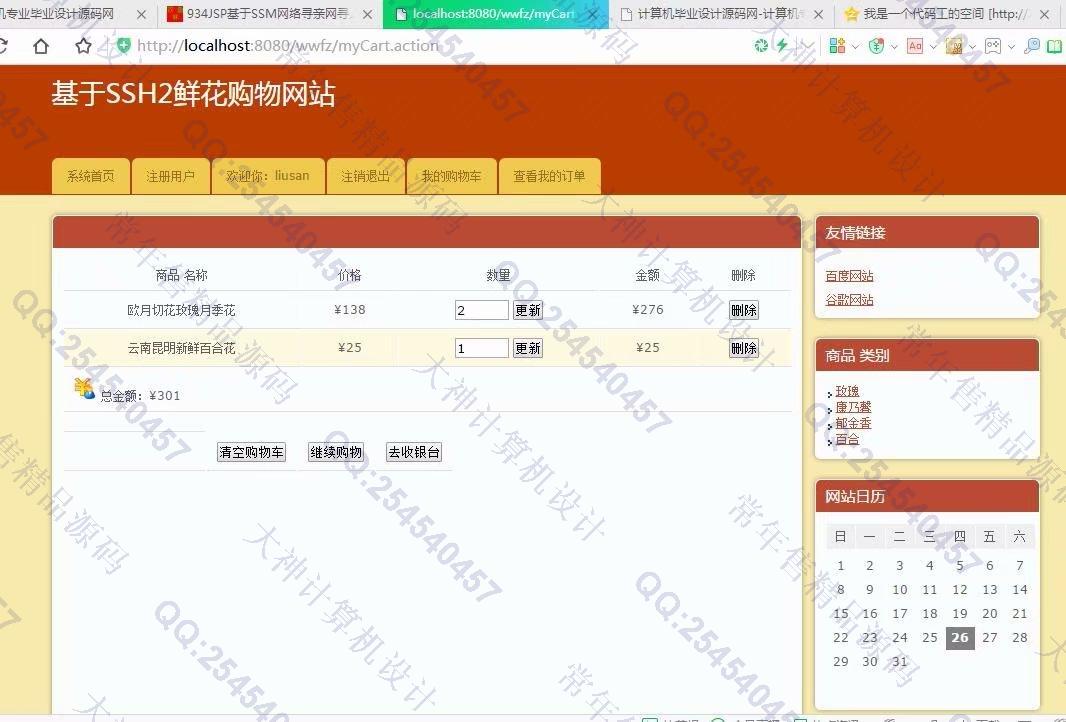Select day 31 in website calendar

click(899, 661)
